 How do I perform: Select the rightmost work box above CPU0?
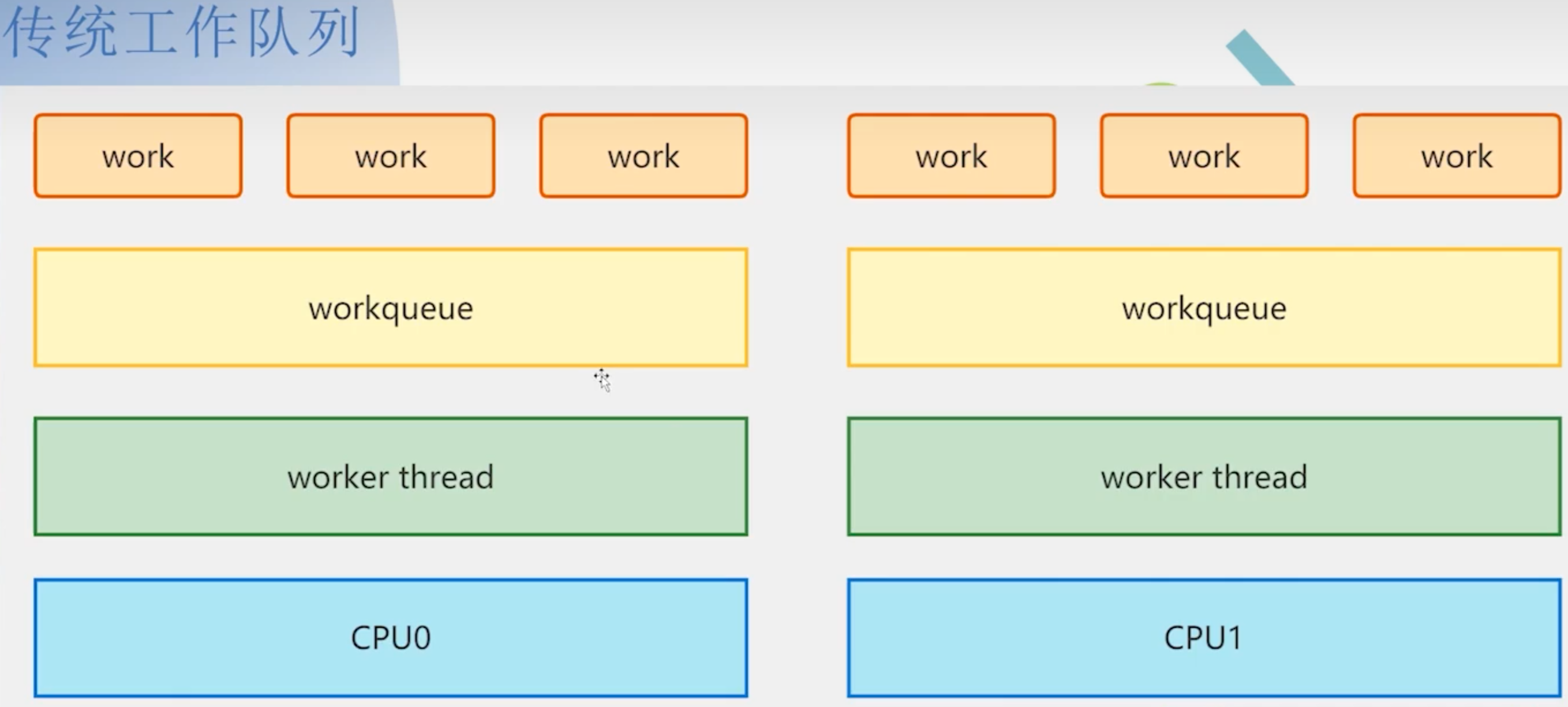click(643, 156)
